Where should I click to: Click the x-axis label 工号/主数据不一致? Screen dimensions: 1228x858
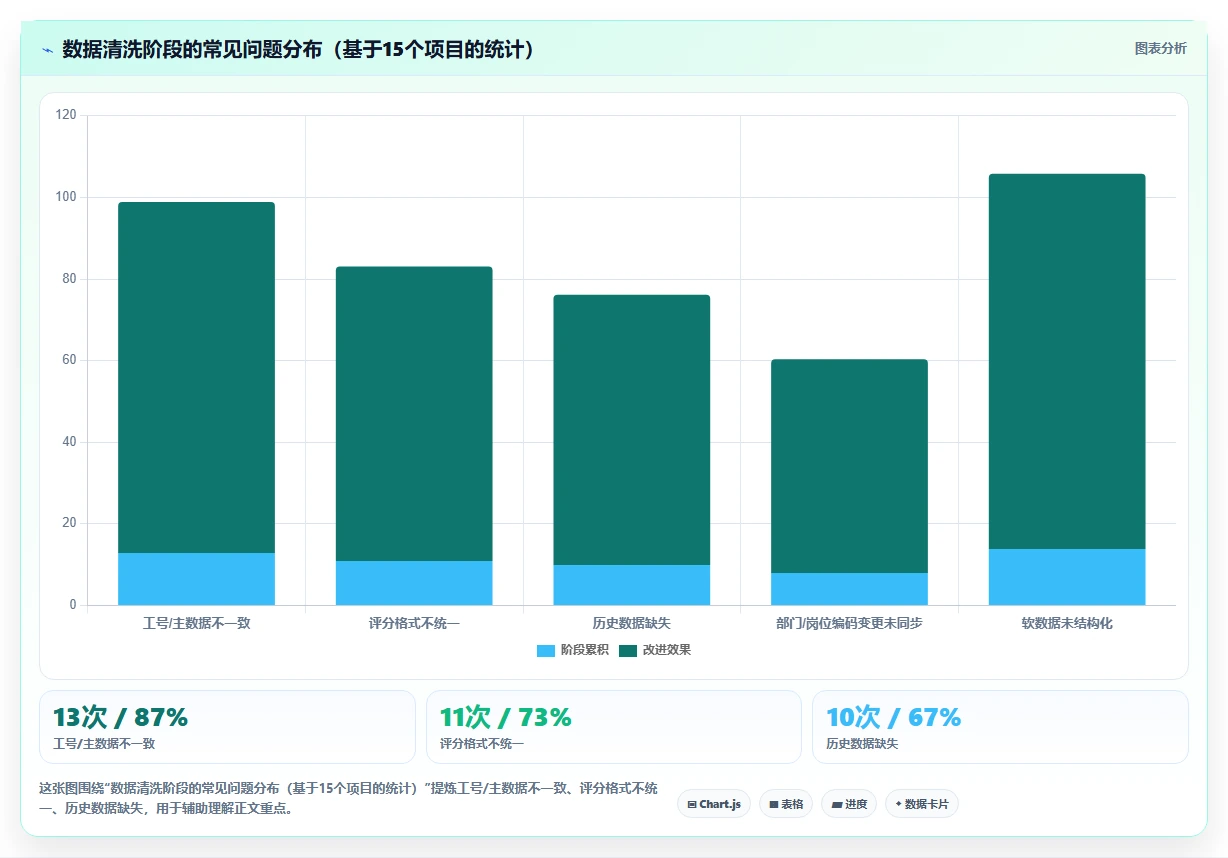click(196, 623)
